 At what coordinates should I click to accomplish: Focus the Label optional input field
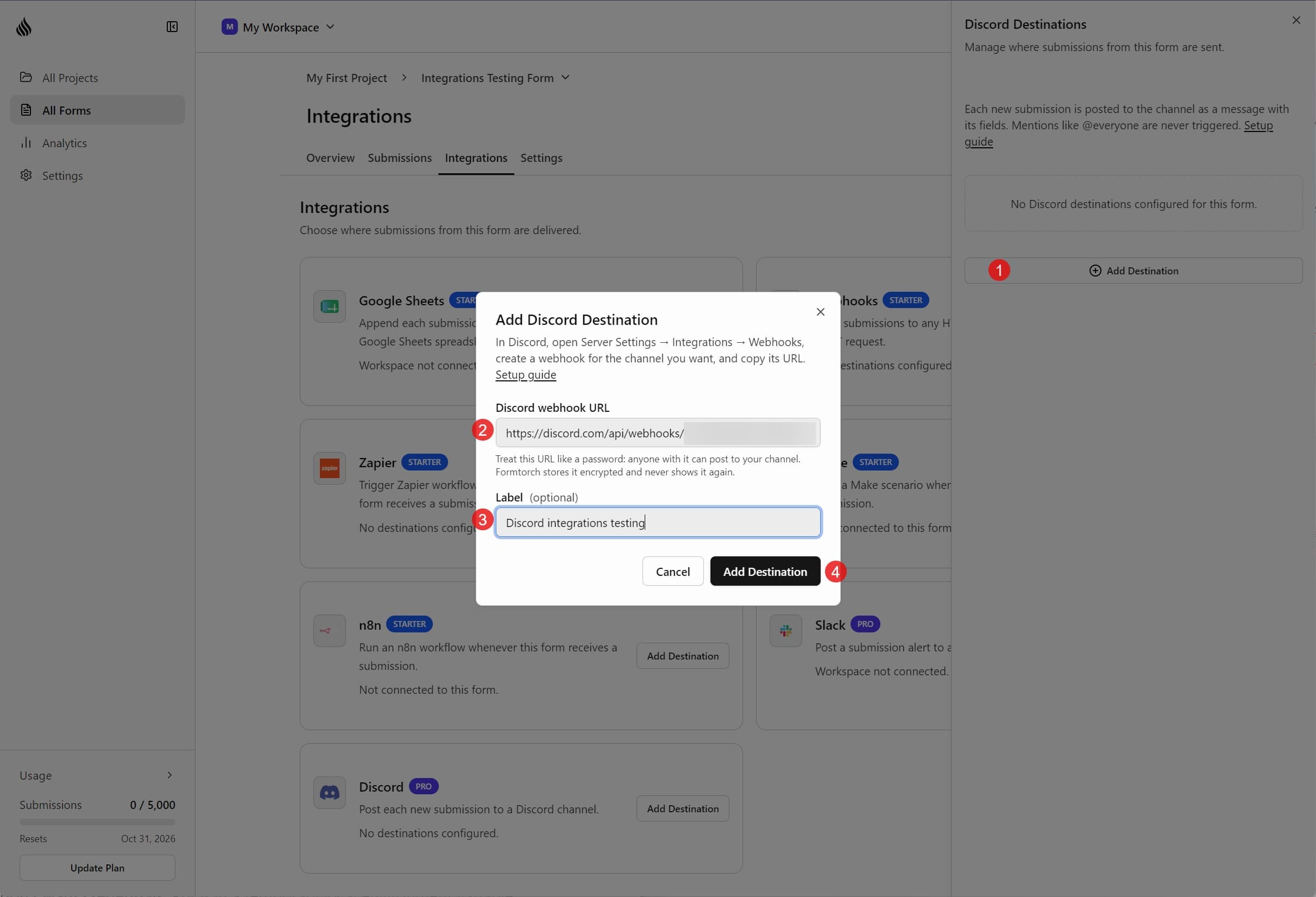[657, 522]
